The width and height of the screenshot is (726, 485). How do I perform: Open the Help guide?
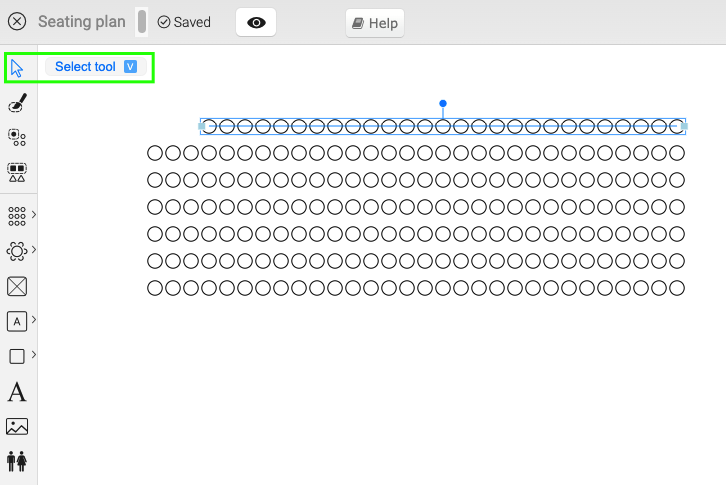click(x=375, y=23)
